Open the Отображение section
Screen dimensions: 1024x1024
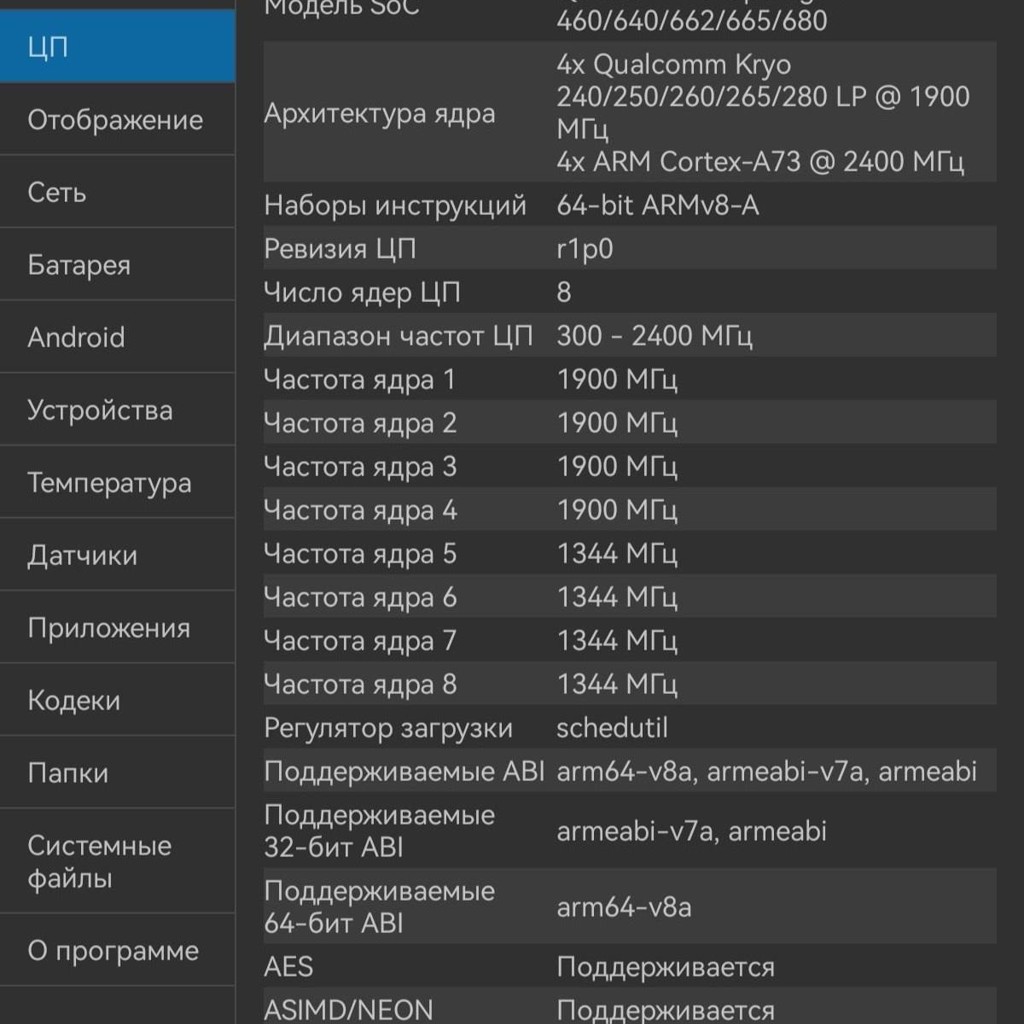(x=118, y=120)
